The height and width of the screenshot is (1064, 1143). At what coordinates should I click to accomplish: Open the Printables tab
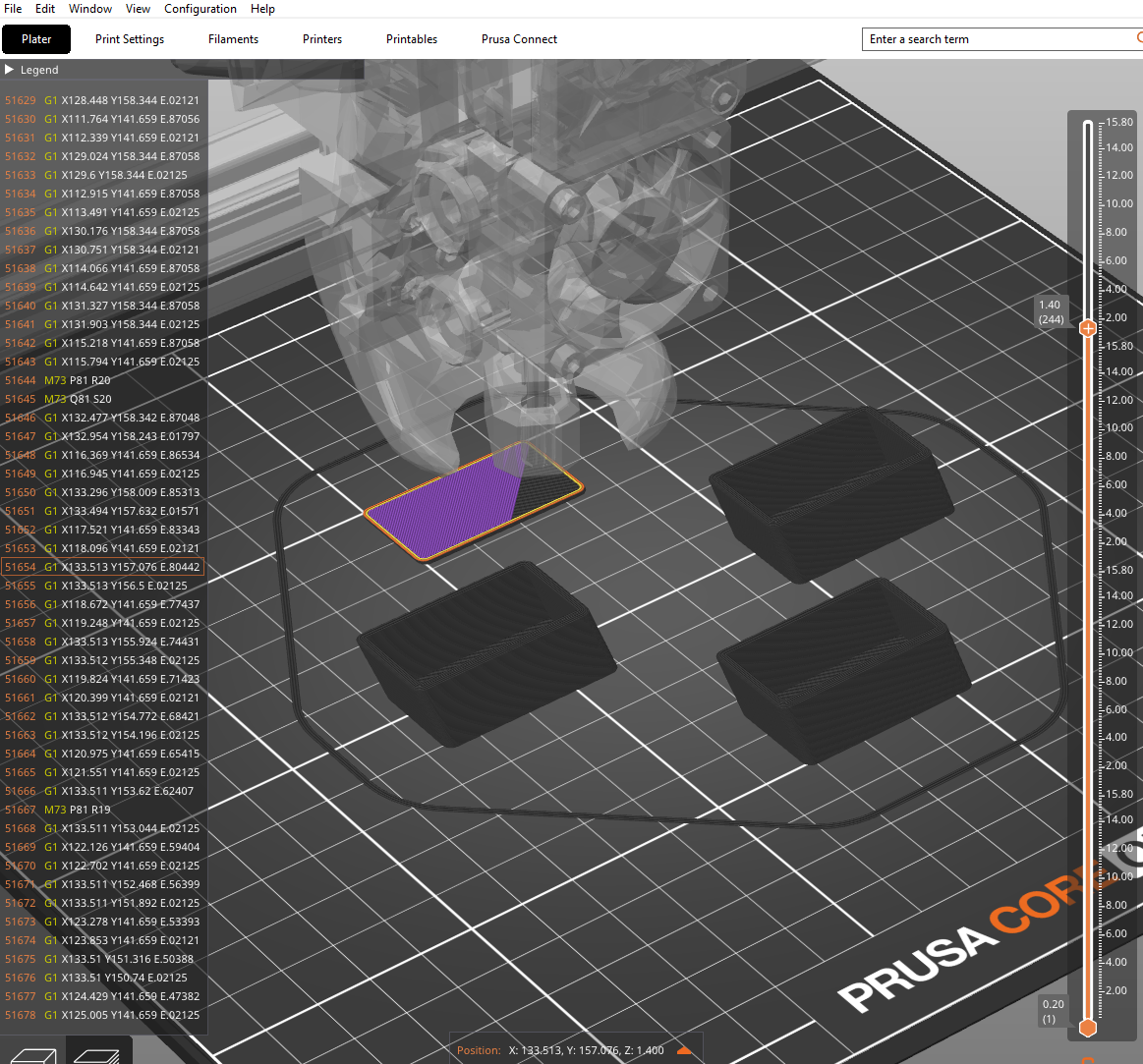(412, 39)
